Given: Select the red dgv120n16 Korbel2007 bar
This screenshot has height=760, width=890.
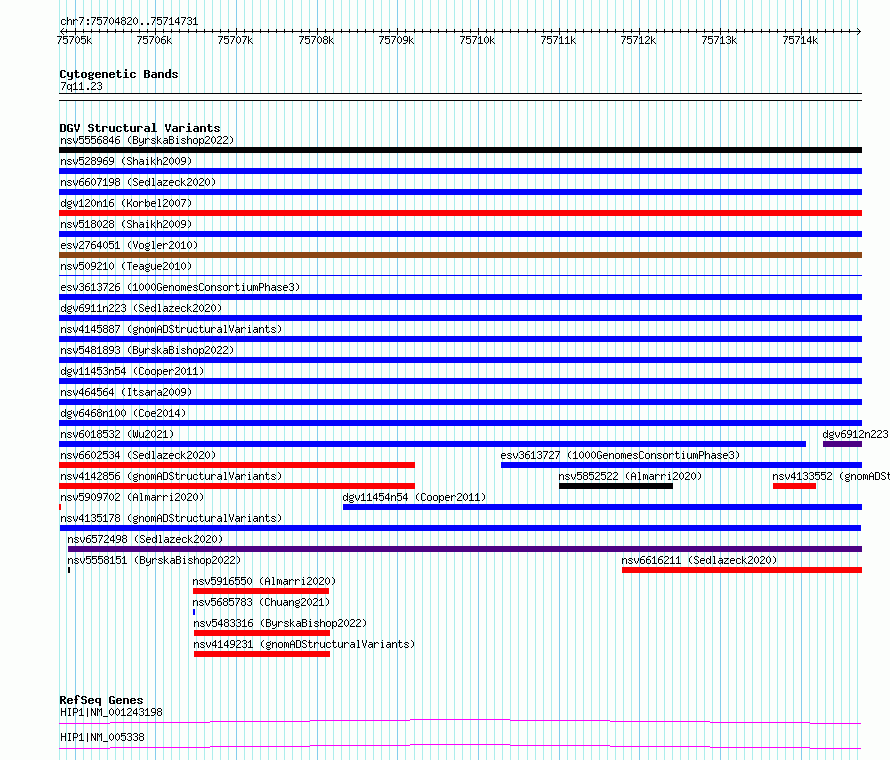Looking at the screenshot, I should point(460,213).
